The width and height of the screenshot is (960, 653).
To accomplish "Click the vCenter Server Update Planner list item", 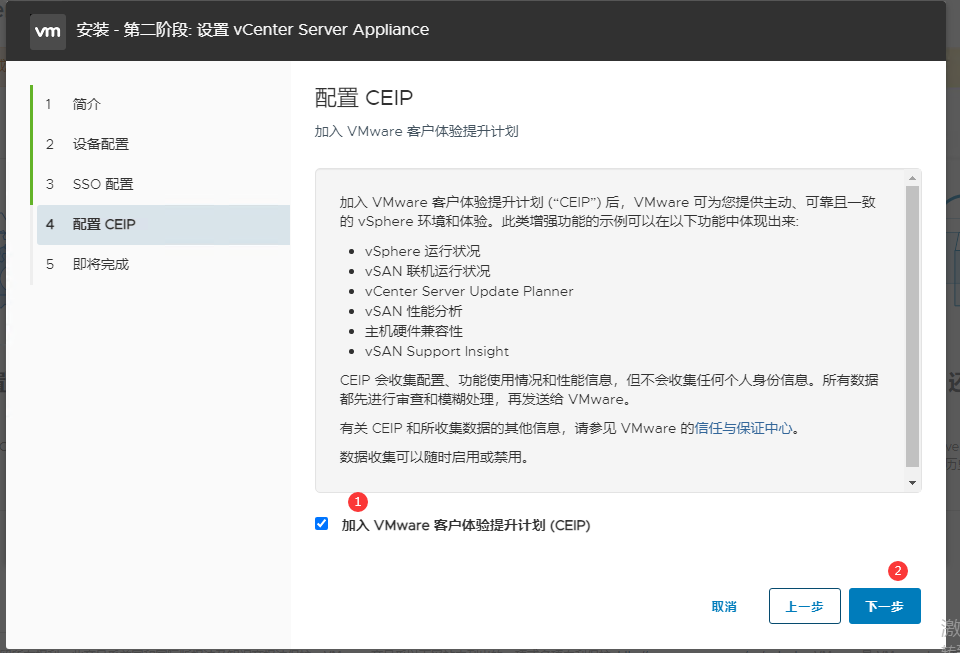I will 469,291.
